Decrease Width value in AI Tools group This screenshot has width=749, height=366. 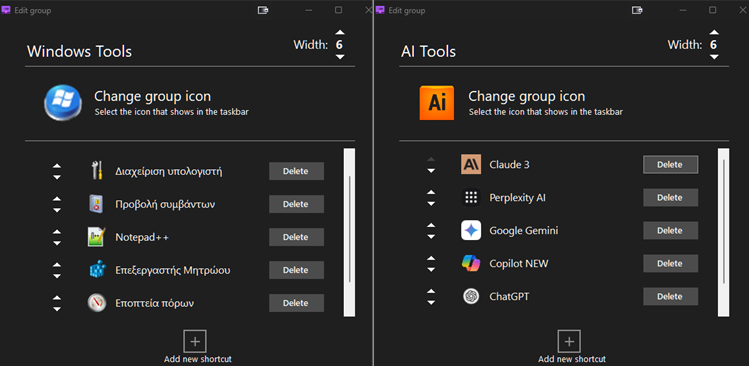coord(714,57)
